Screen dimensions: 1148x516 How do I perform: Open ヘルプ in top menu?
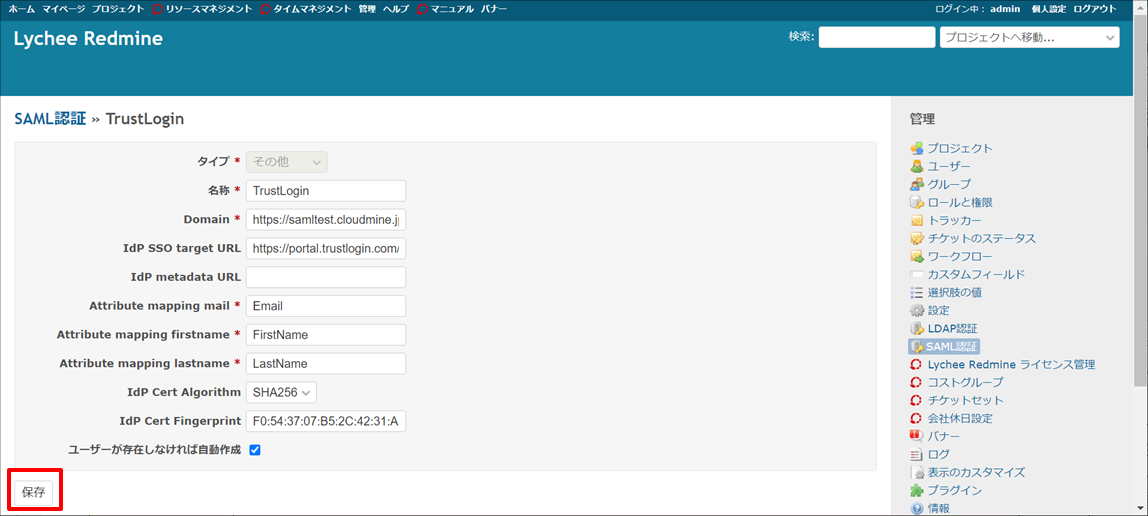click(396, 10)
